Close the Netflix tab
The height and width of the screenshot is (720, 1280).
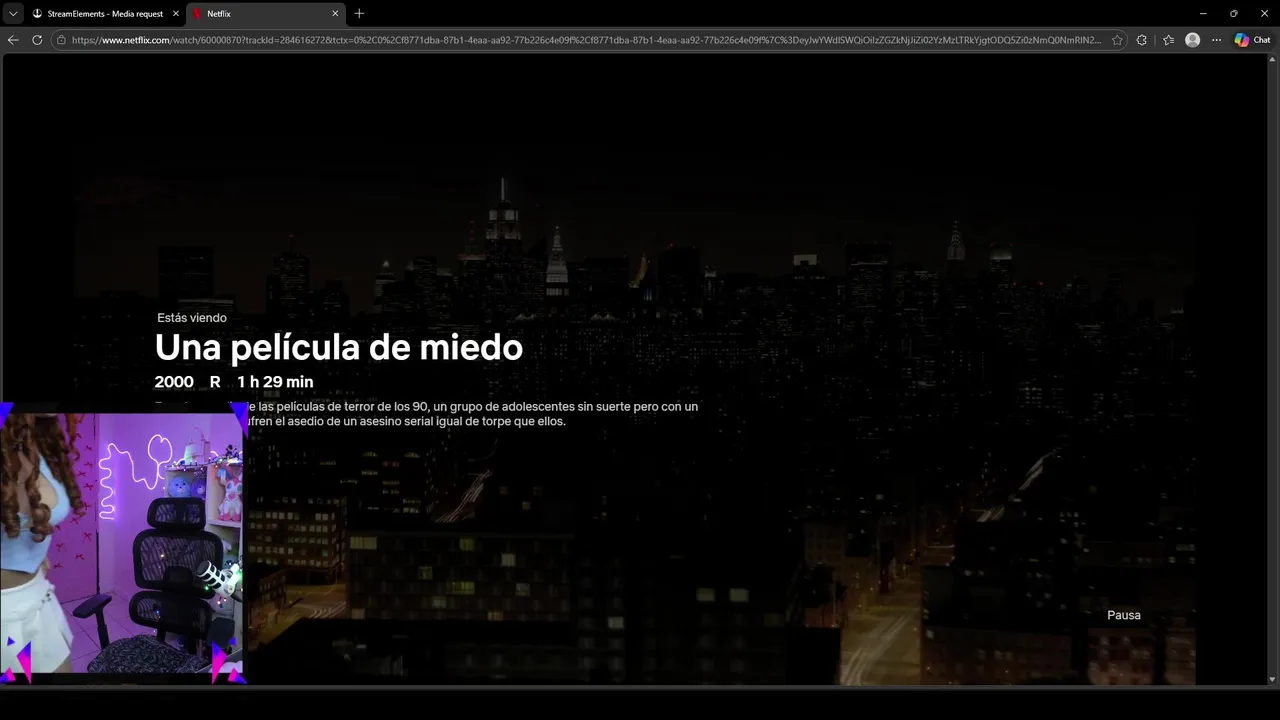click(335, 14)
